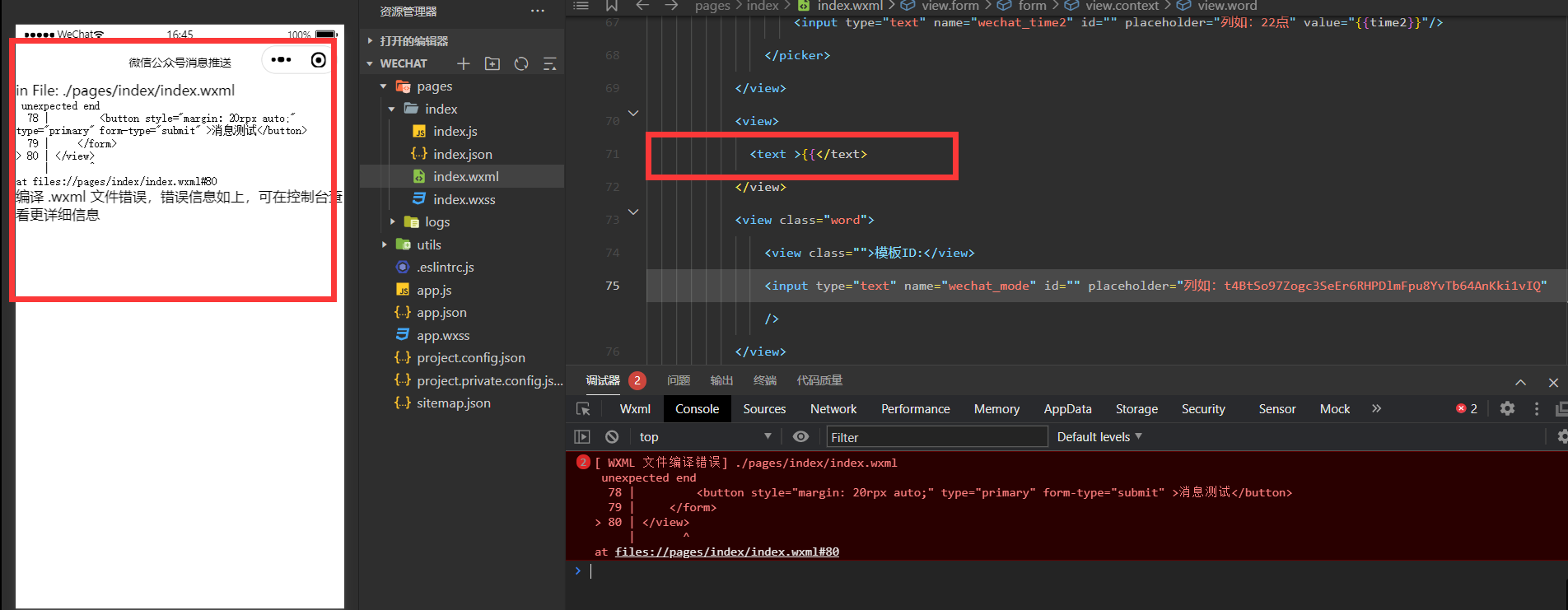1568x610 pixels.
Task: Collapse the pages folder
Action: point(384,86)
